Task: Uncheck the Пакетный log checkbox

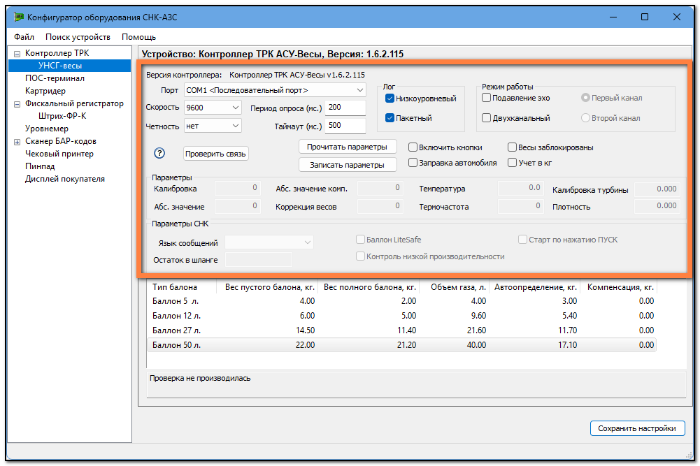Action: click(x=389, y=118)
